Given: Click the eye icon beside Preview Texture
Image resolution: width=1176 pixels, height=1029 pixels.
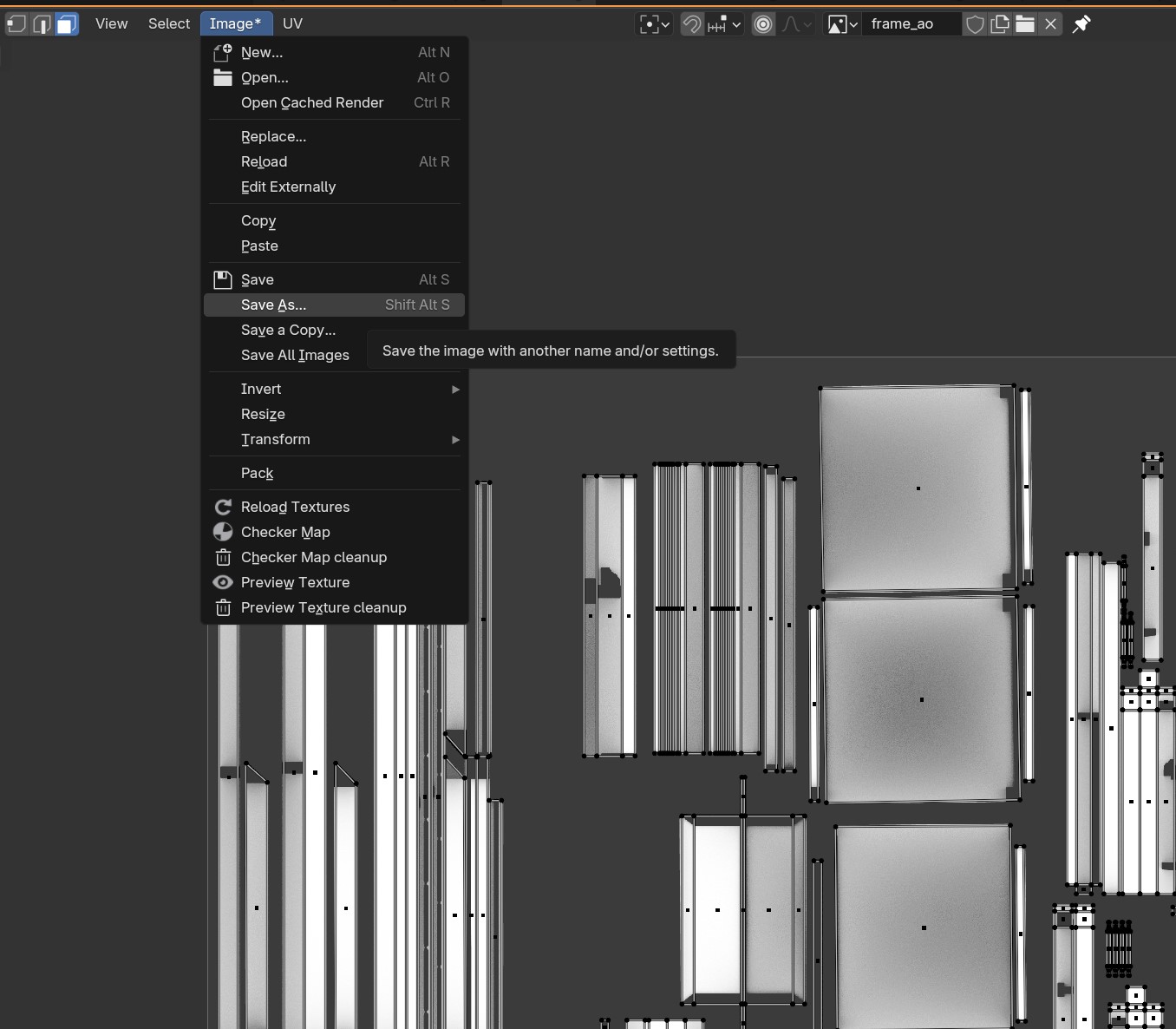Looking at the screenshot, I should point(223,582).
